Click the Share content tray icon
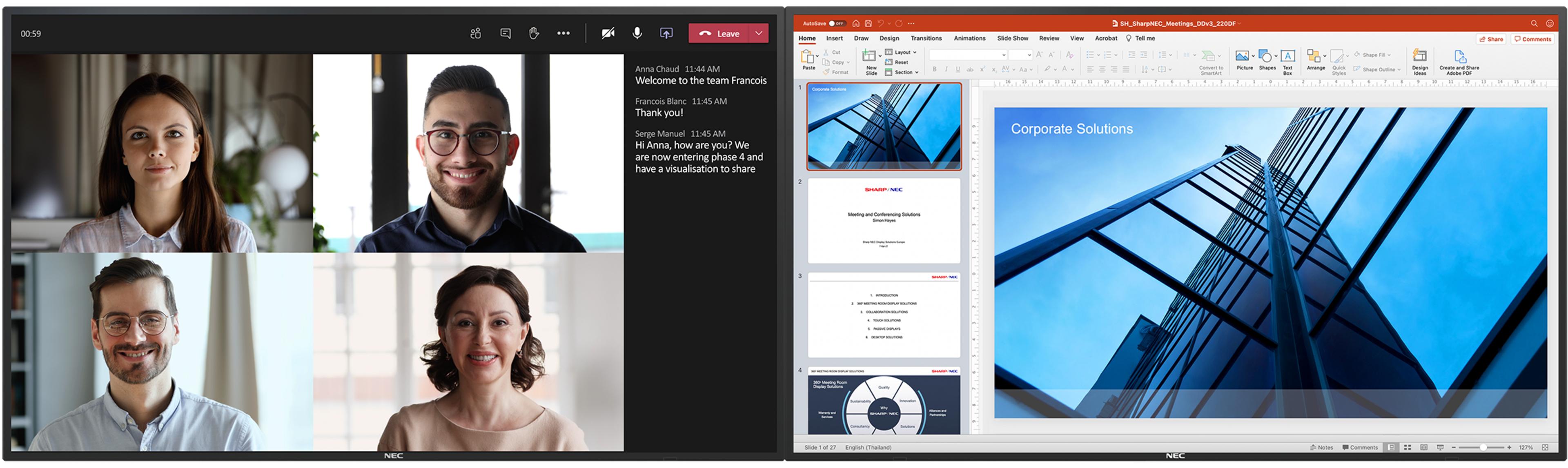The height and width of the screenshot is (468, 1568). [666, 33]
